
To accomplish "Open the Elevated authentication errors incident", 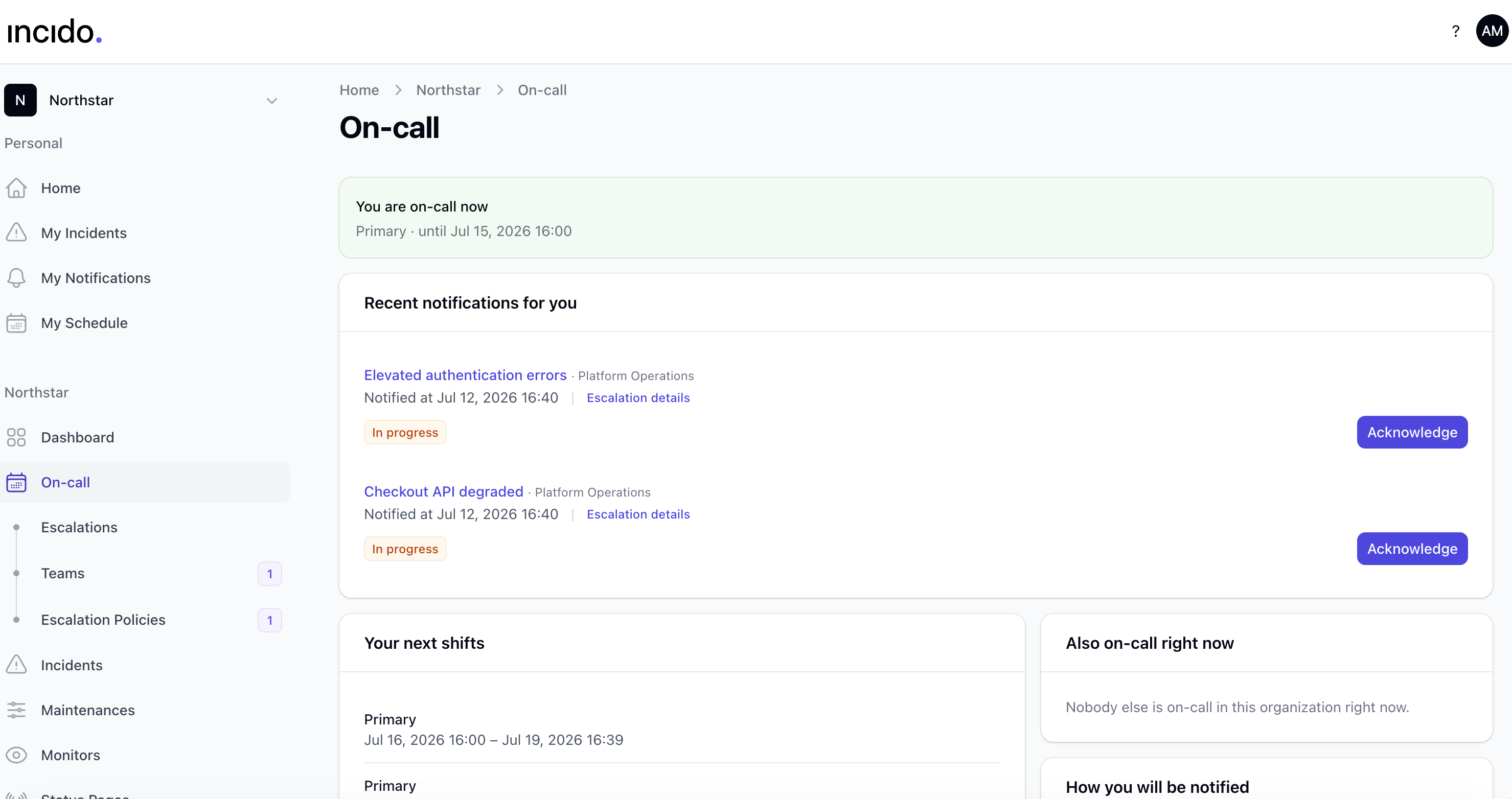I will click(x=466, y=375).
